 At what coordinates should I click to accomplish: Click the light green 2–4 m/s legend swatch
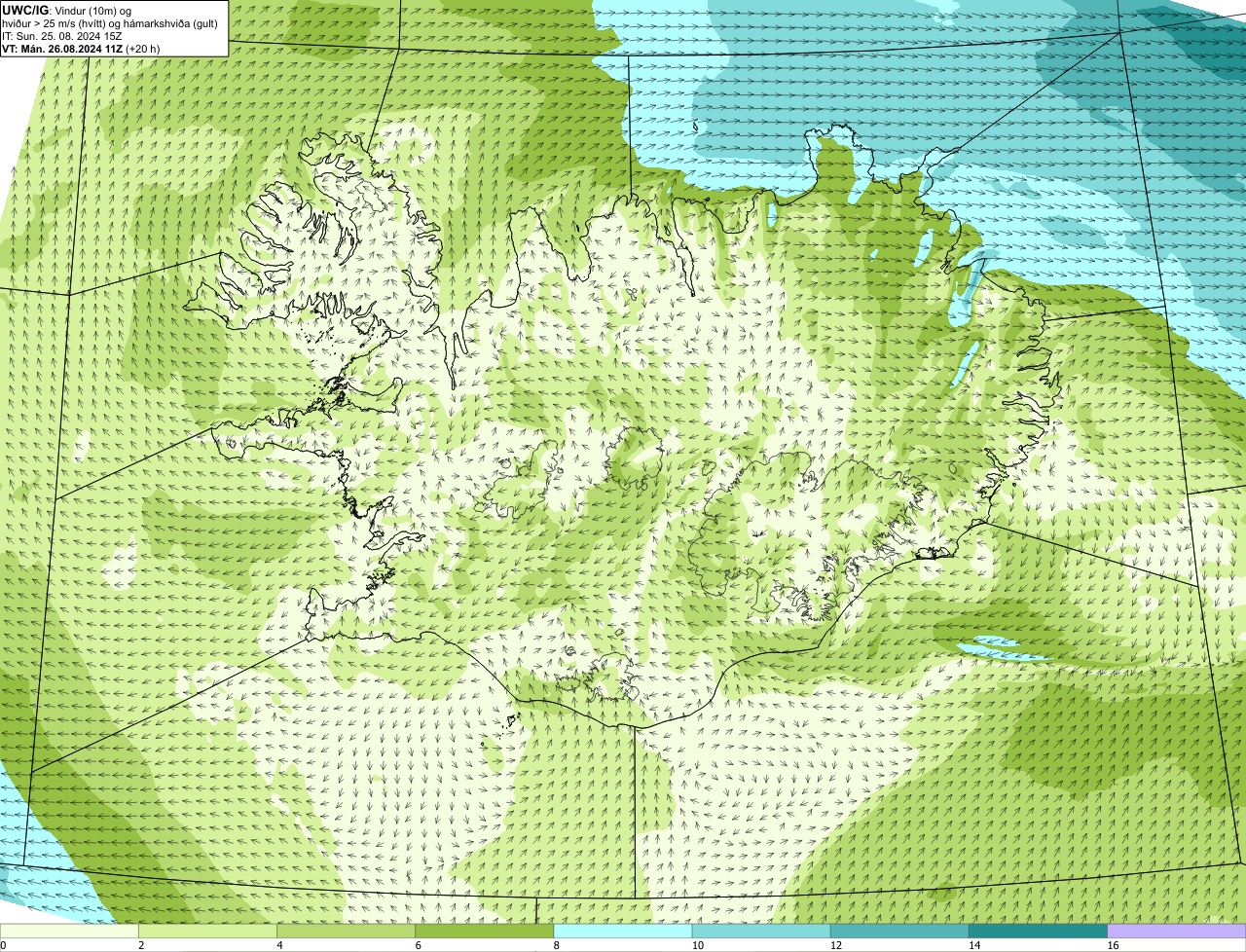(x=208, y=931)
